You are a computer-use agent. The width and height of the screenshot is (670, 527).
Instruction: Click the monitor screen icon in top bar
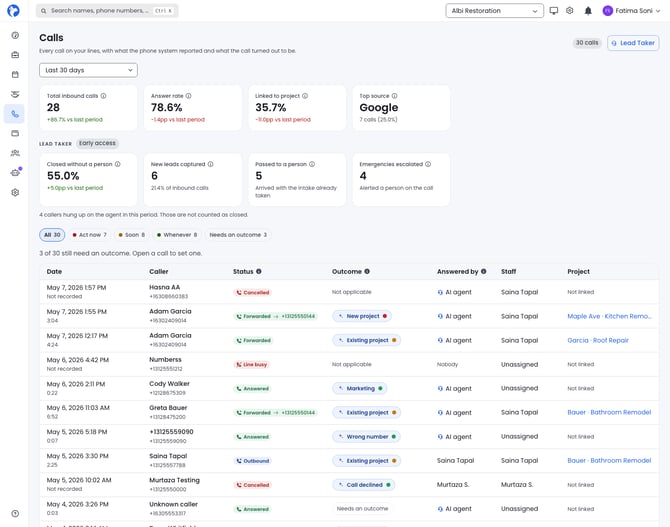[554, 11]
